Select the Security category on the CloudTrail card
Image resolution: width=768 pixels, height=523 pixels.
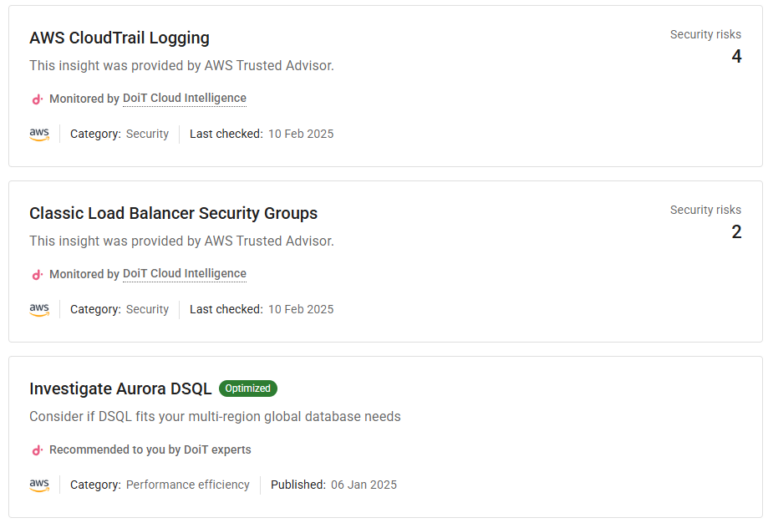point(147,134)
